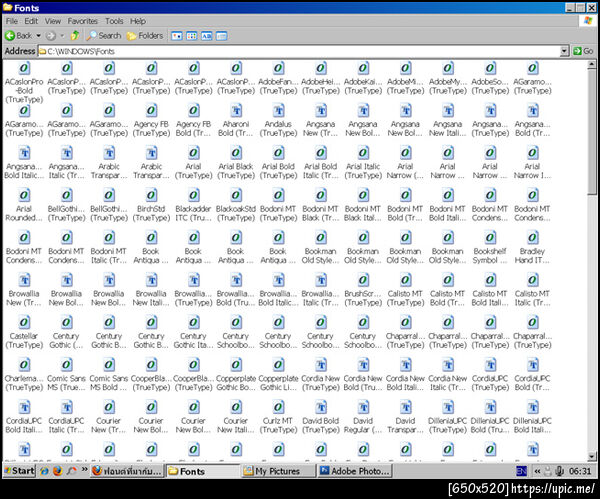Click the Forward arrow toolbar icon

(x=51, y=36)
